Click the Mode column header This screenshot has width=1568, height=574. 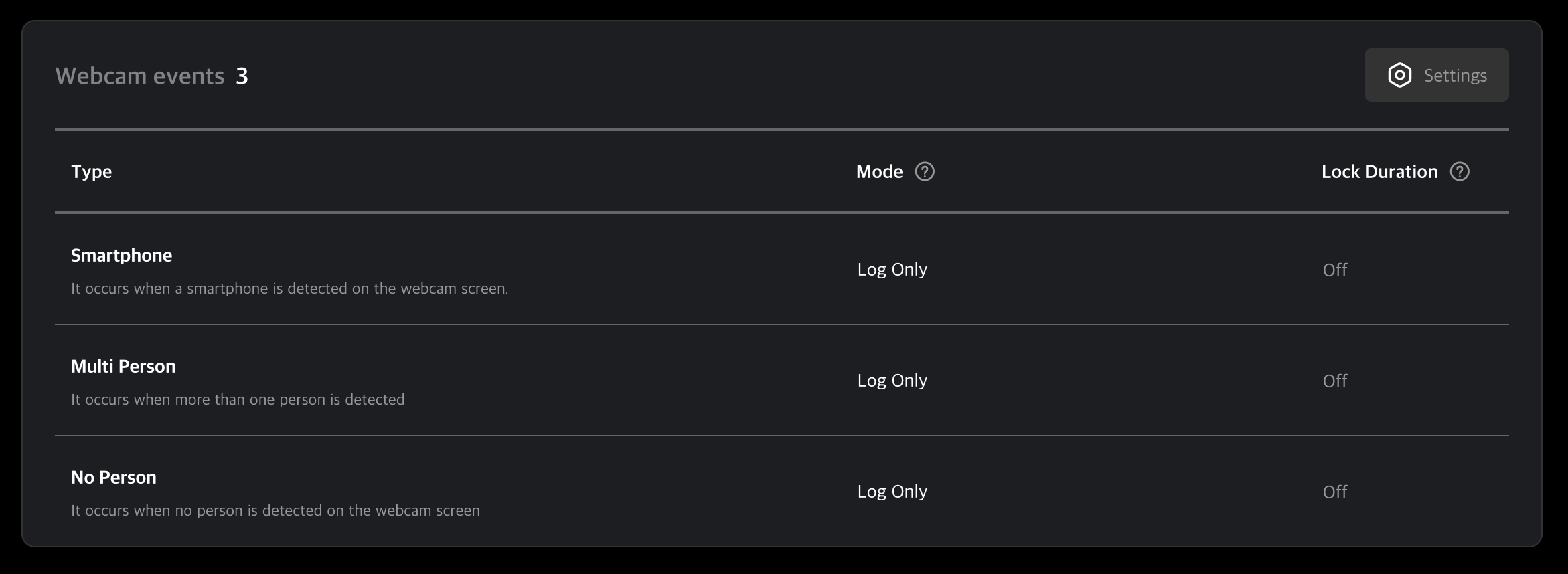(879, 172)
